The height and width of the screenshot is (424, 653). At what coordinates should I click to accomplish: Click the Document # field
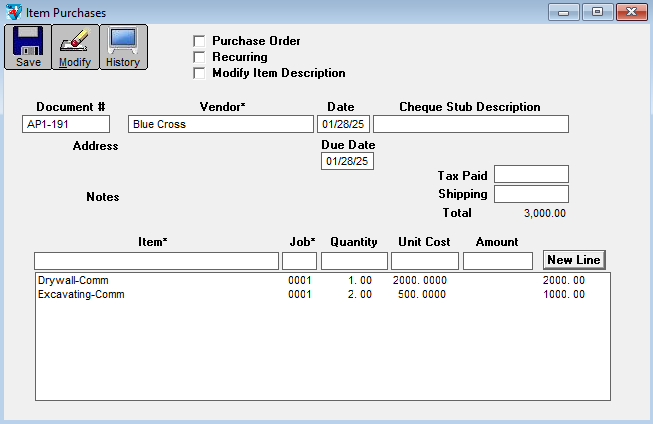pyautogui.click(x=66, y=124)
